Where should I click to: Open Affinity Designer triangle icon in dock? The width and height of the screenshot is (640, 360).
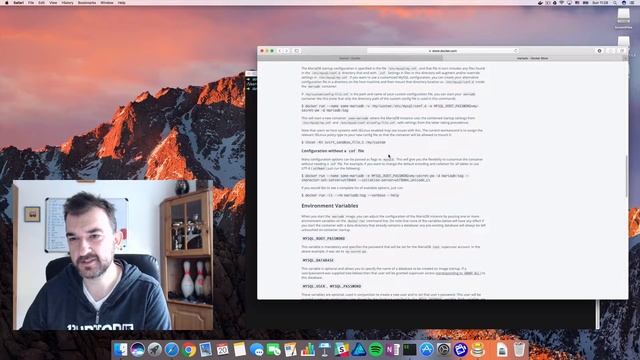click(x=359, y=350)
